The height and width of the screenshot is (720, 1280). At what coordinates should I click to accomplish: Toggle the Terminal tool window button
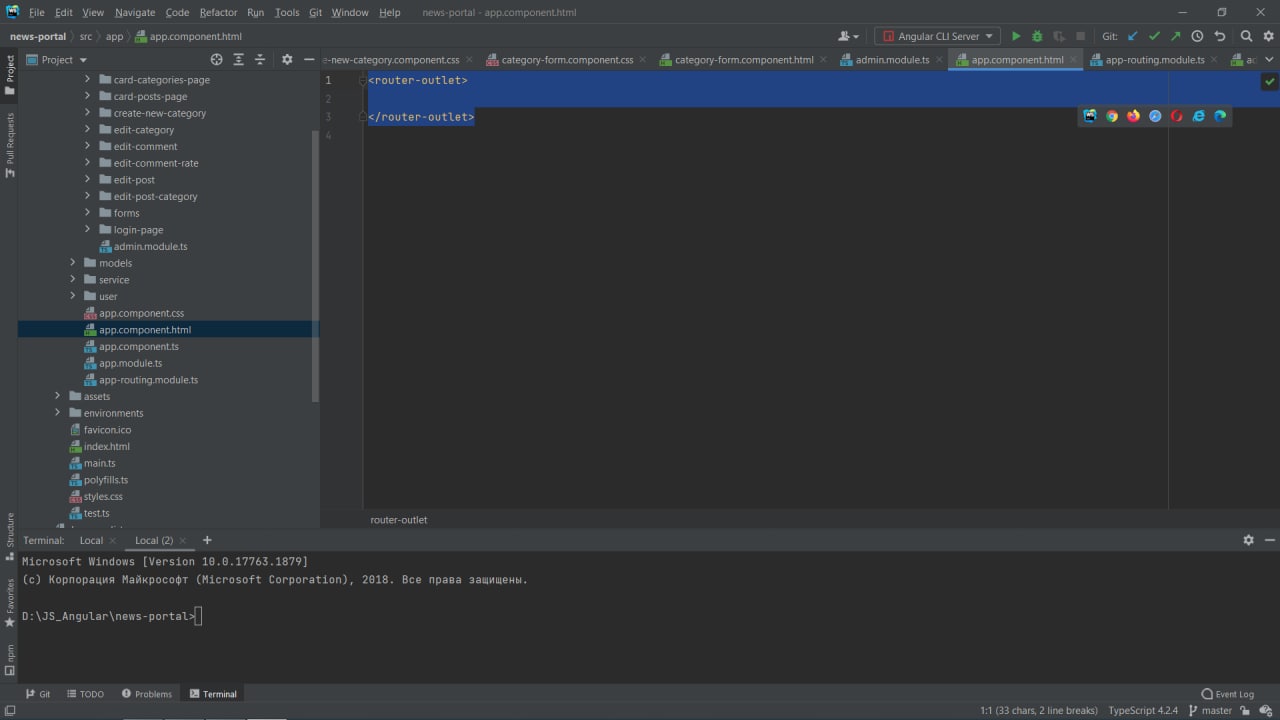[x=213, y=694]
